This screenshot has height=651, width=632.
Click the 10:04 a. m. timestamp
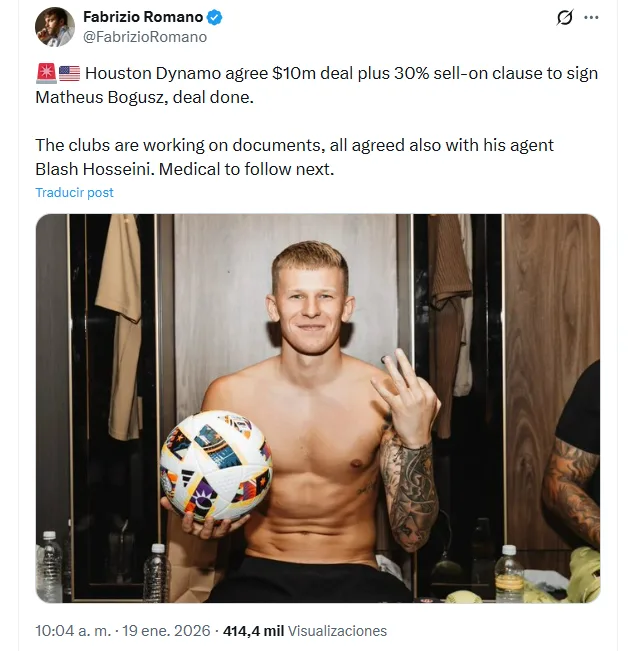click(73, 631)
